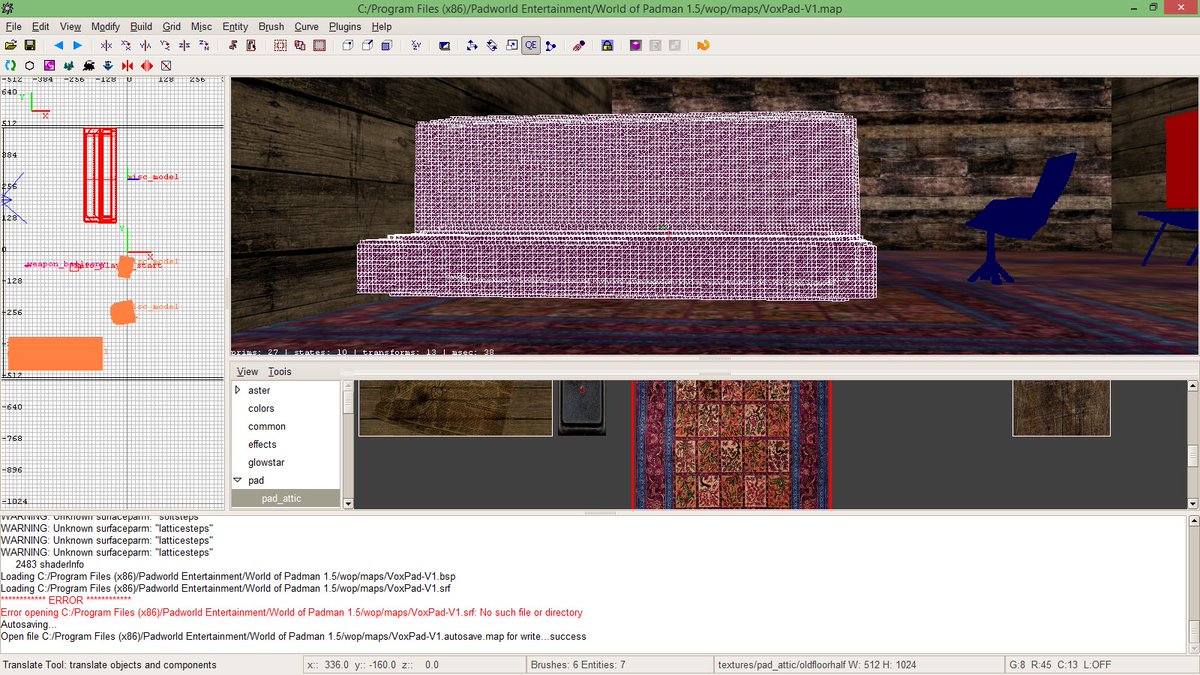
Task: Hollow the selected brush
Action: coord(319,45)
